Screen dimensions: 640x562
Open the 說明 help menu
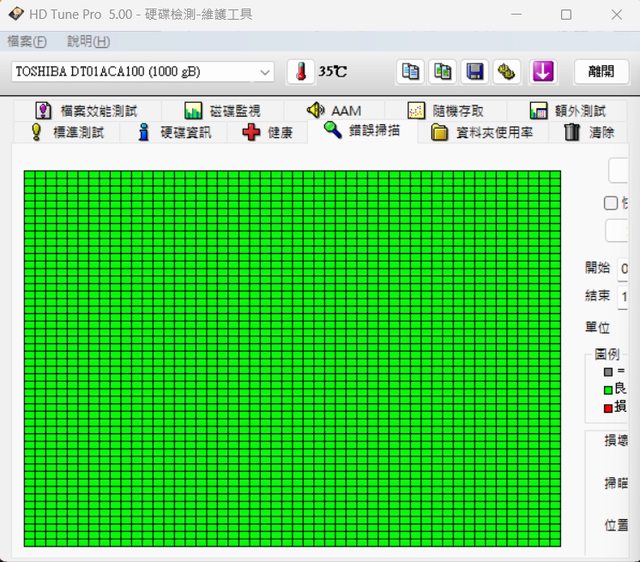88,41
